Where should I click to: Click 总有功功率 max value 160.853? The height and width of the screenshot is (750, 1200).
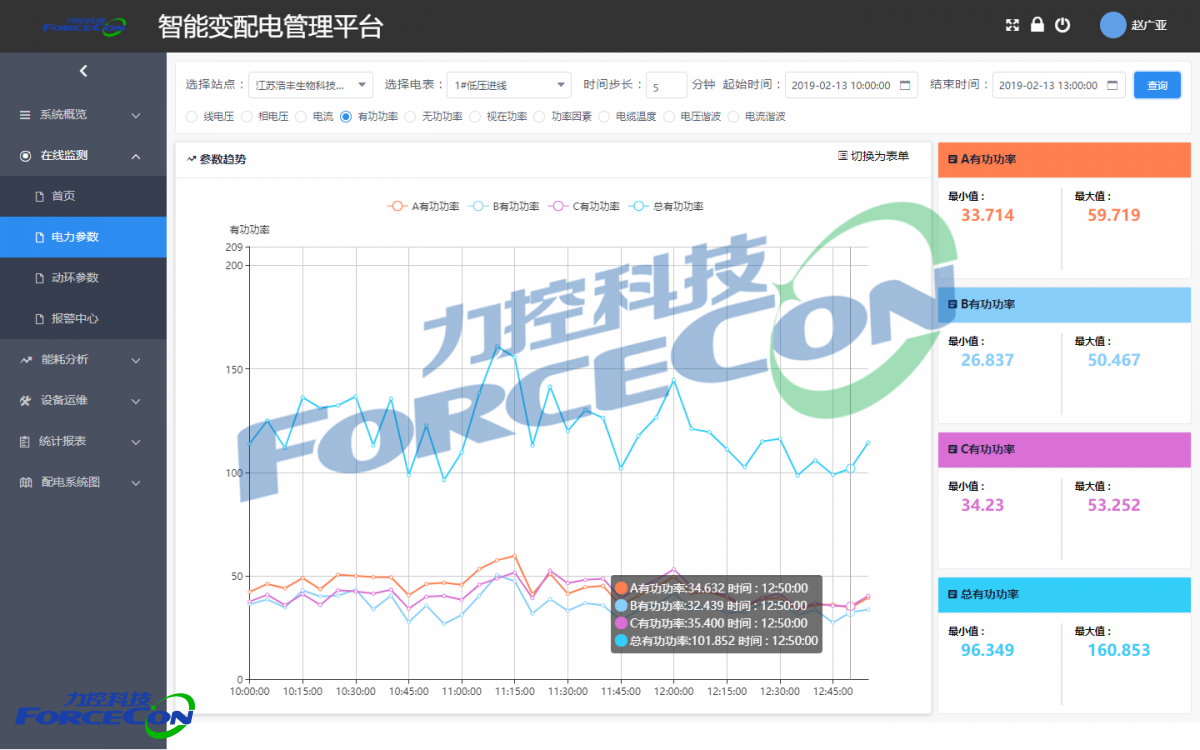[x=1119, y=650]
